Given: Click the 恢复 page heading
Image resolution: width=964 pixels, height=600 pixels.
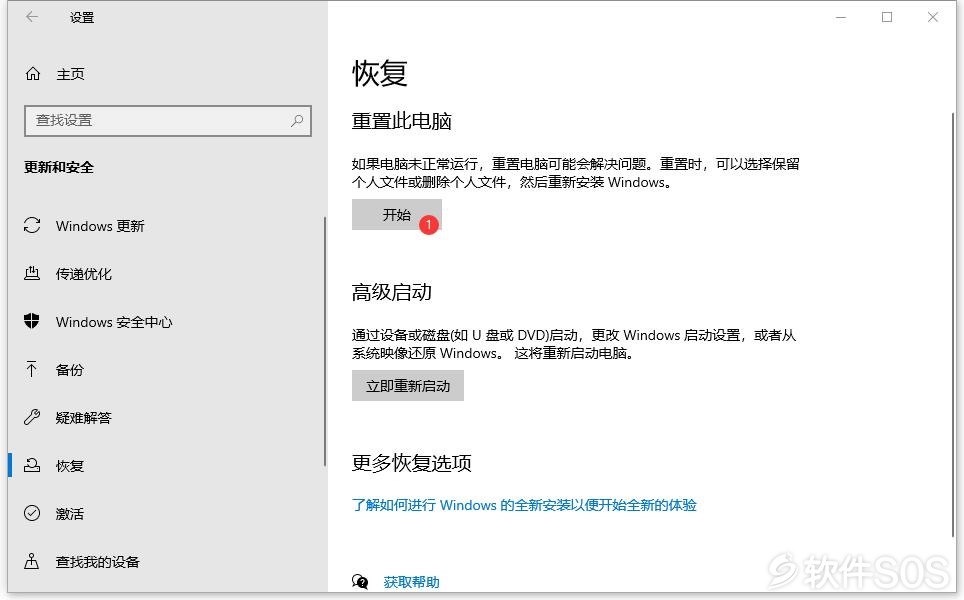Looking at the screenshot, I should [380, 74].
